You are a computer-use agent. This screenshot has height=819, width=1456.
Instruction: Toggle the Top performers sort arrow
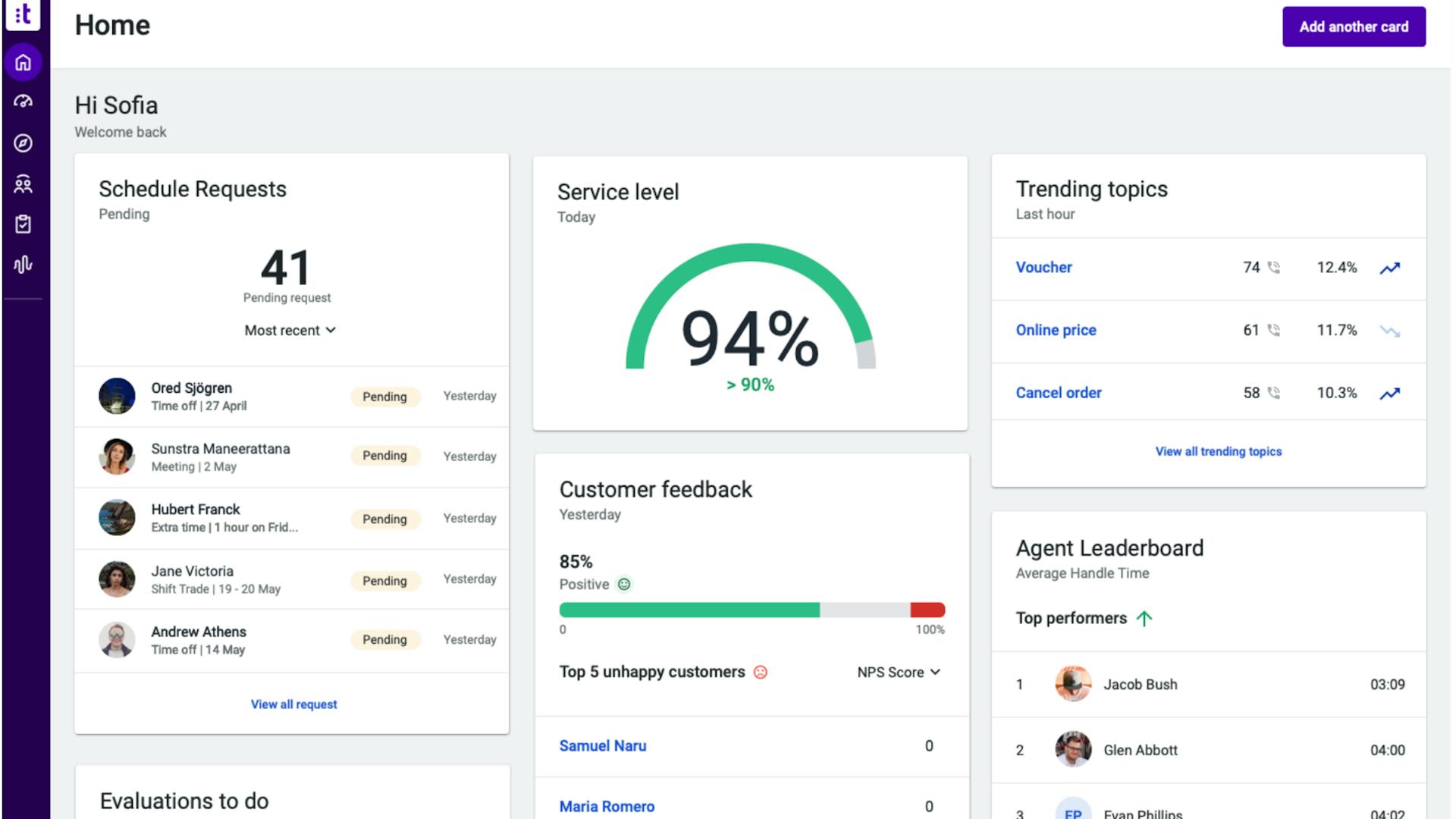pos(1144,619)
